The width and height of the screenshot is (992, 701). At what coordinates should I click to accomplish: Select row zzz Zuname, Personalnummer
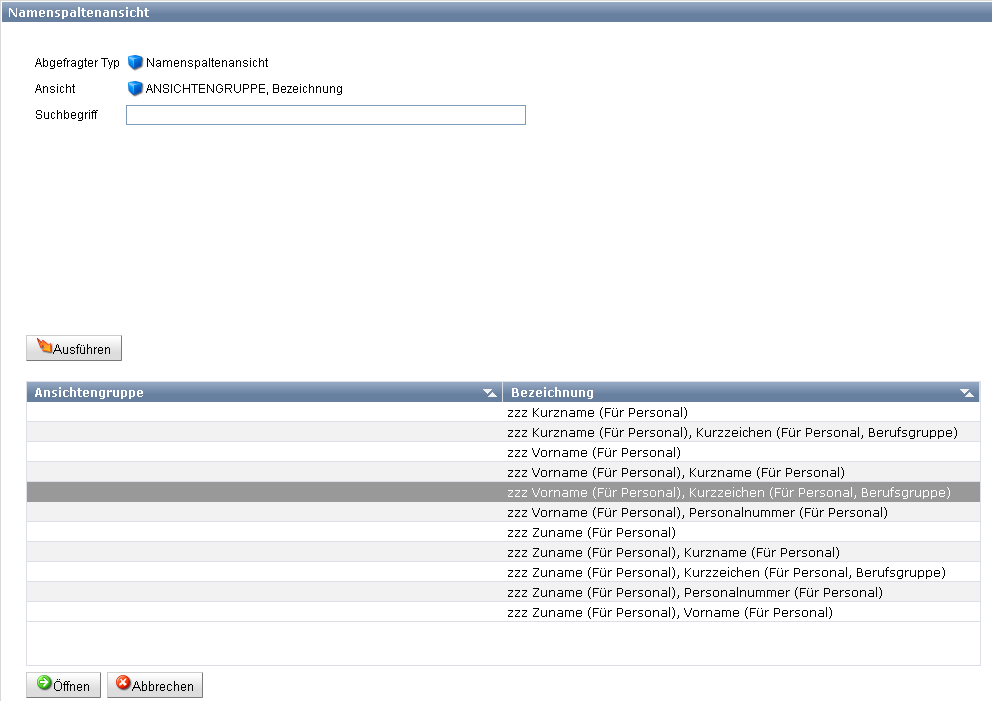pyautogui.click(x=694, y=592)
